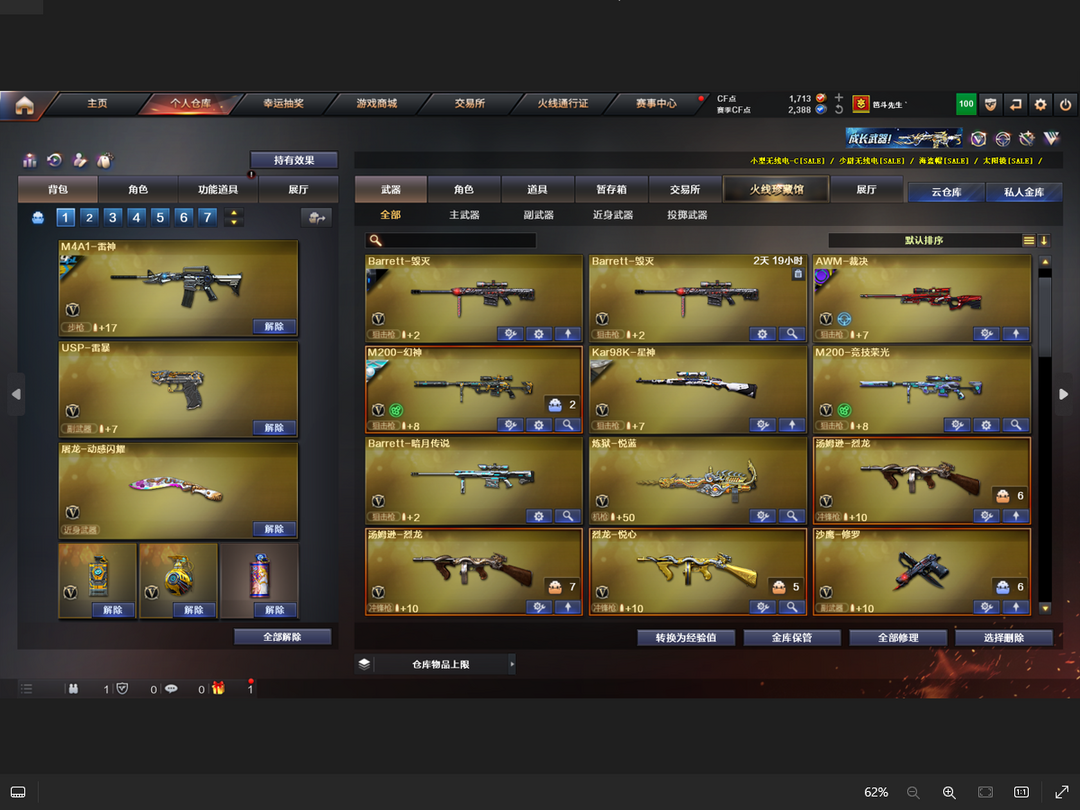Click the magnifier icon on the 炼狱-悦蓝 card
This screenshot has width=1080, height=810.
(792, 516)
